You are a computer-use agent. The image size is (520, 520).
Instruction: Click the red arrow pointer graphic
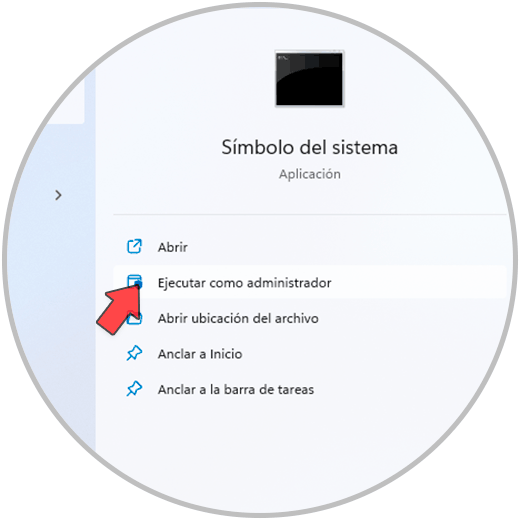(x=119, y=309)
